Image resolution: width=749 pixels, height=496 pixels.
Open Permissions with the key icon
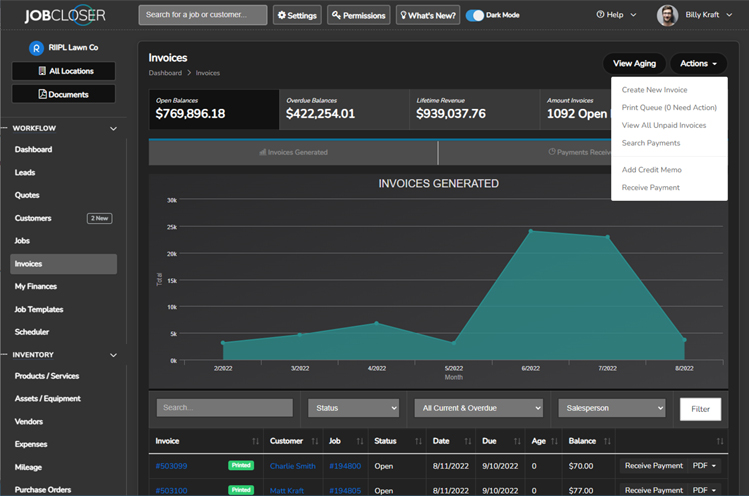pos(358,15)
